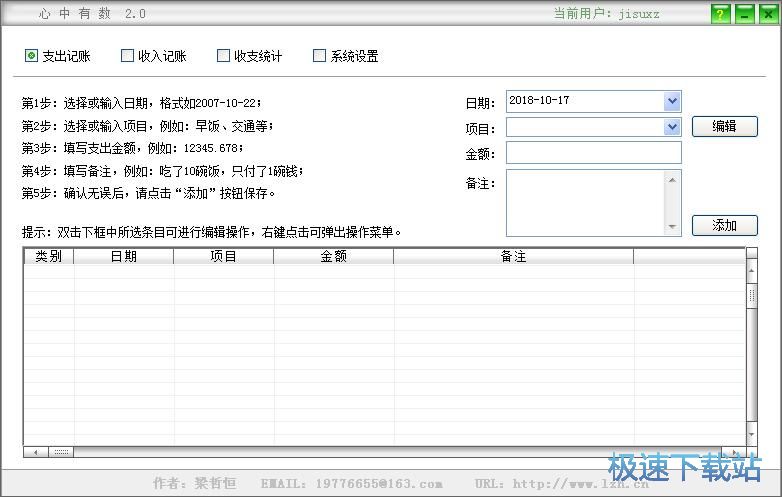Click the table horizontal scroll left arrow
The width and height of the screenshot is (782, 497).
click(x=36, y=452)
